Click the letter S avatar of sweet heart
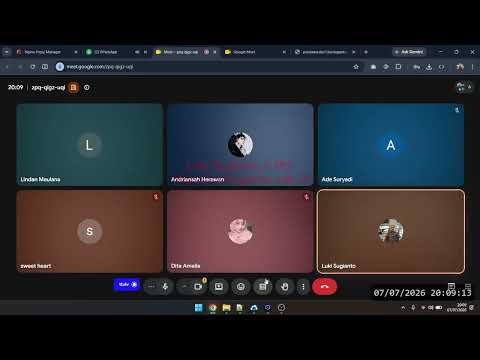480x360 pixels. click(89, 231)
